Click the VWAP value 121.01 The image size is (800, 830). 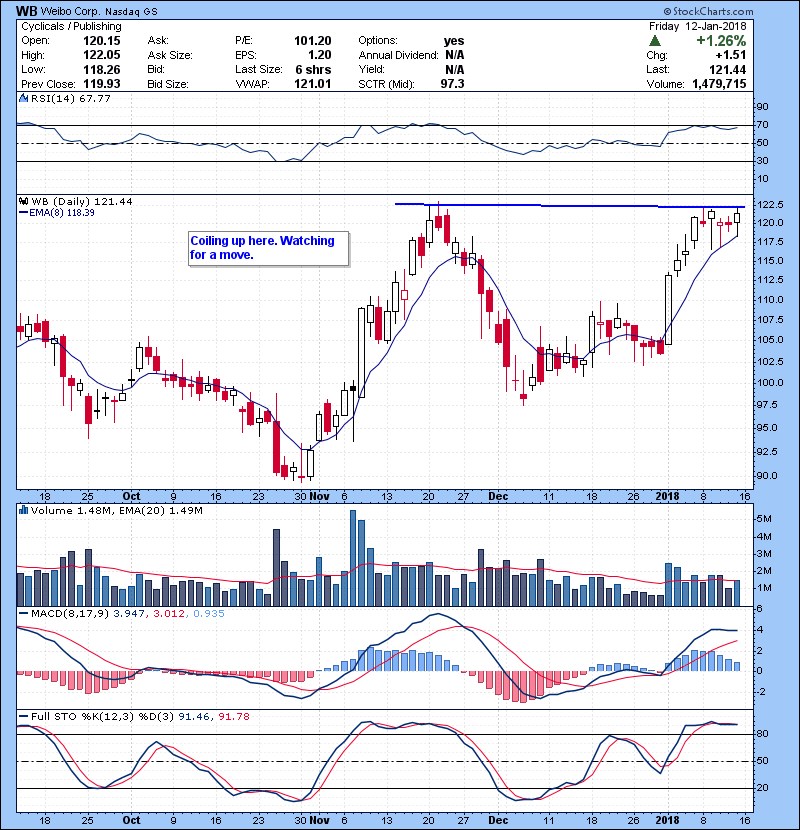[312, 84]
